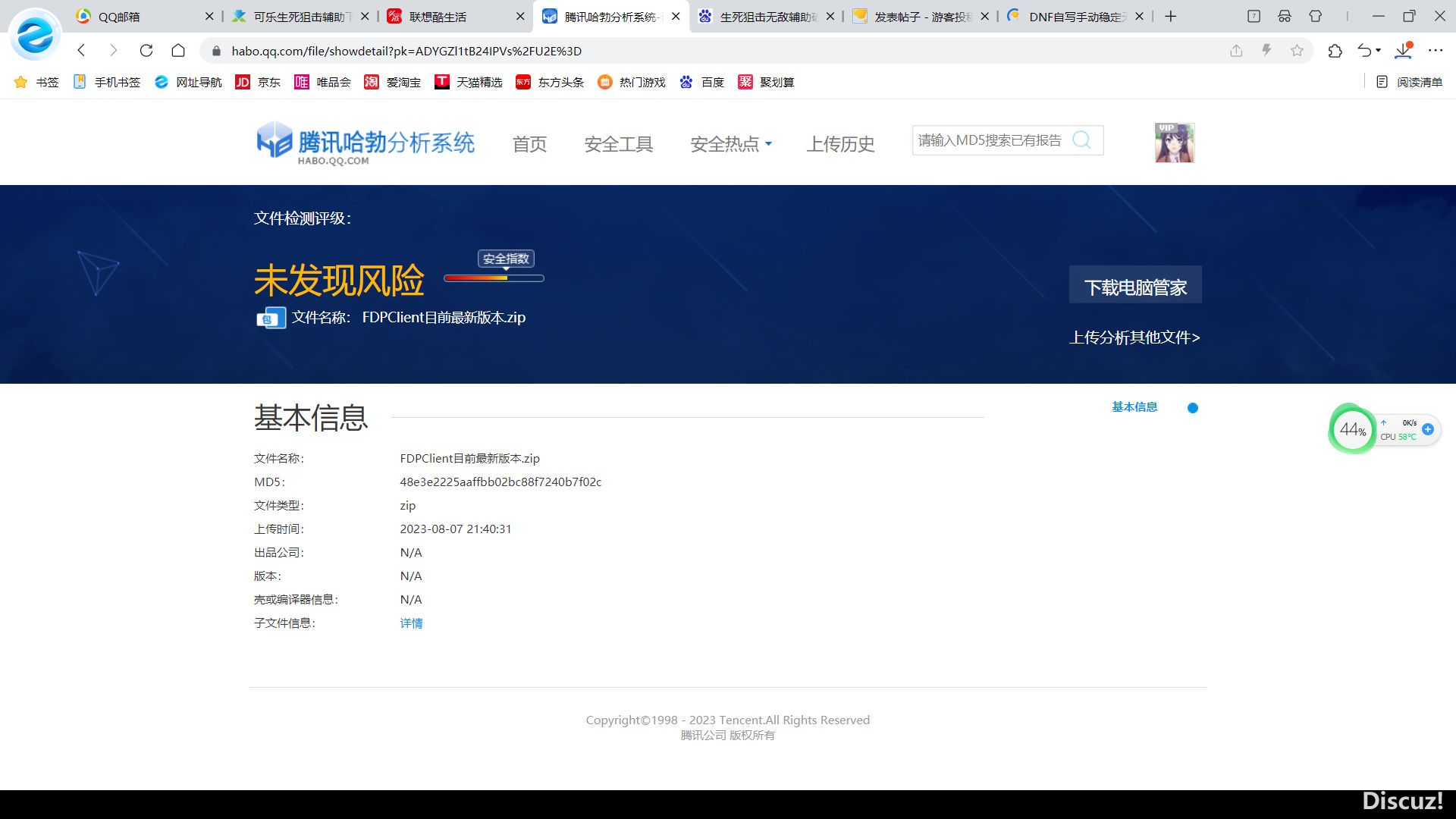The width and height of the screenshot is (1456, 819).
Task: Click the browser forward arrow
Action: (114, 51)
